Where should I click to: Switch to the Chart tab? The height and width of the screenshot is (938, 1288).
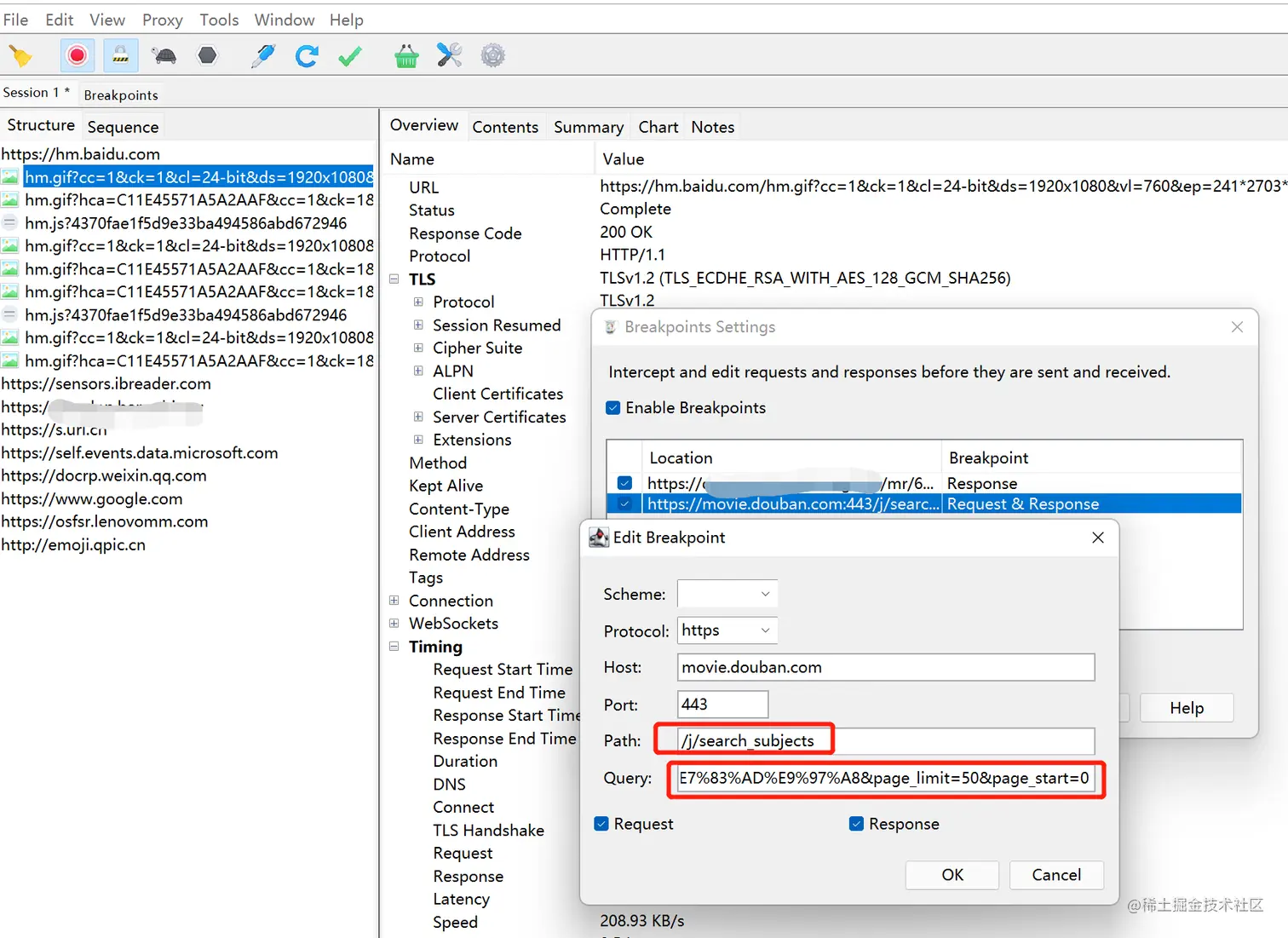pyautogui.click(x=658, y=127)
